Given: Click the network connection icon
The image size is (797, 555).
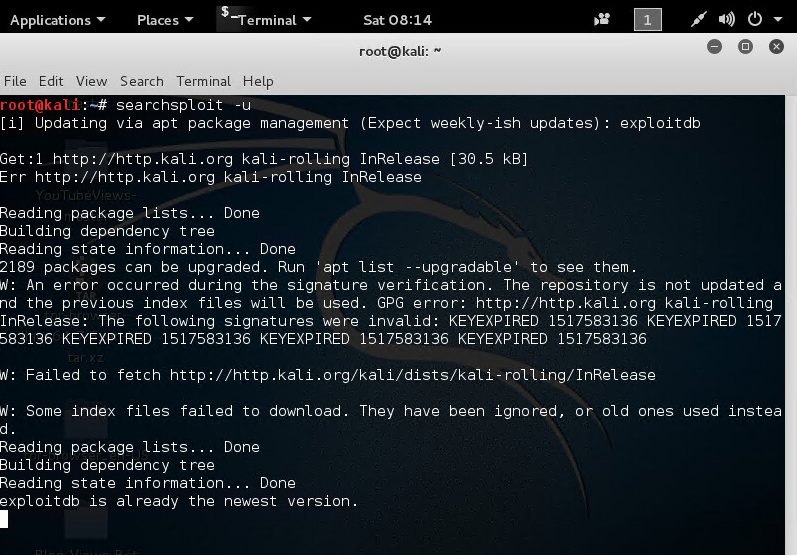Looking at the screenshot, I should (698, 20).
